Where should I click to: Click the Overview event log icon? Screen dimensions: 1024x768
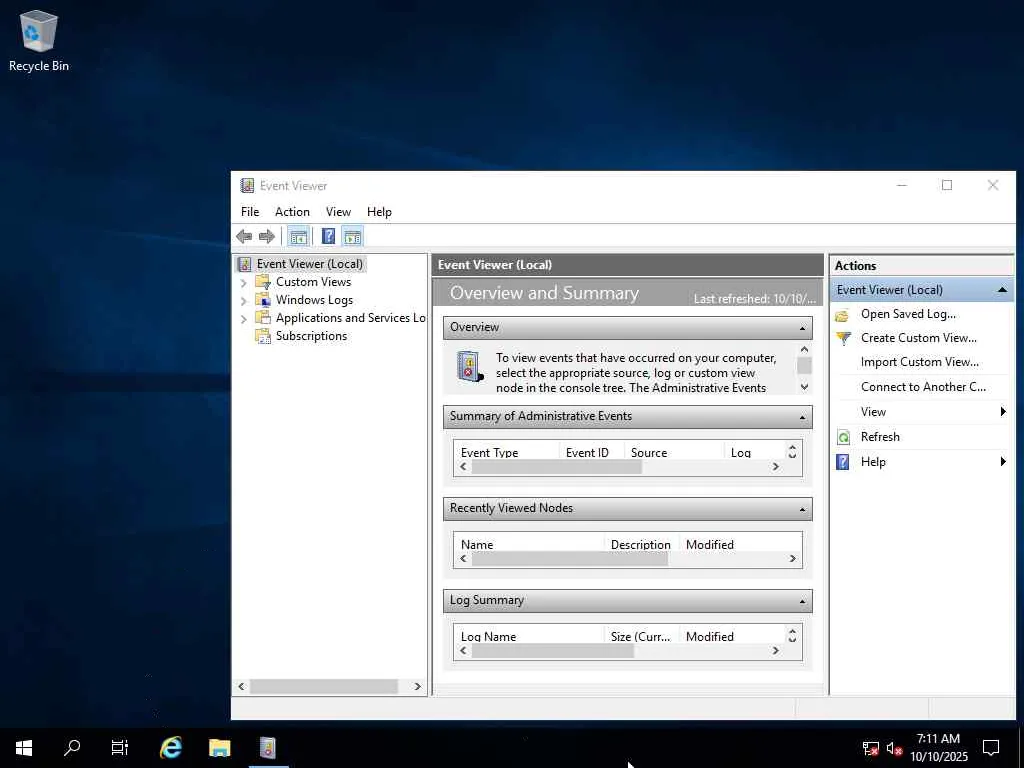coord(470,366)
